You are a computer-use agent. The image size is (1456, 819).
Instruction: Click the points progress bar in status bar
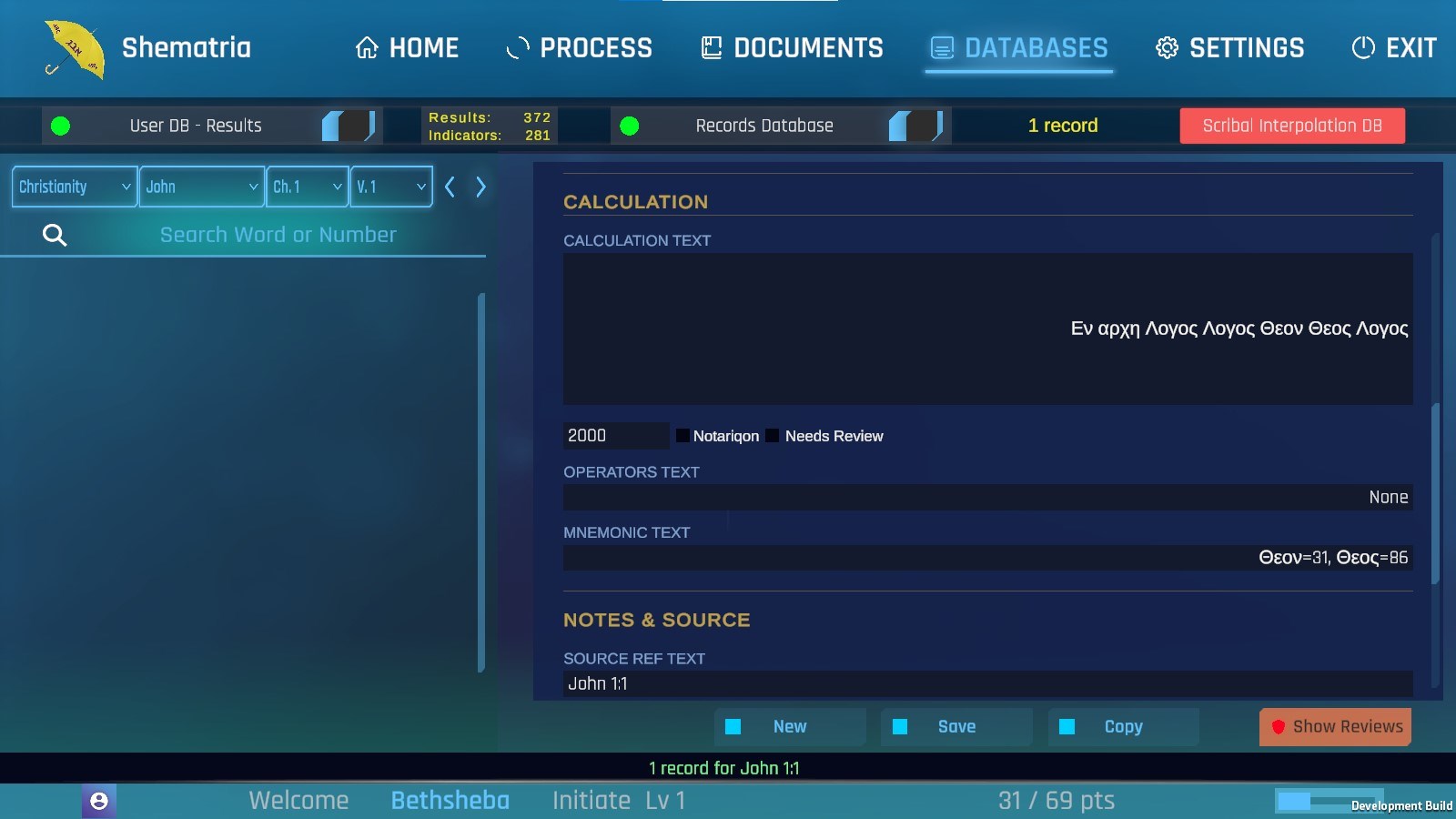pyautogui.click(x=1329, y=801)
